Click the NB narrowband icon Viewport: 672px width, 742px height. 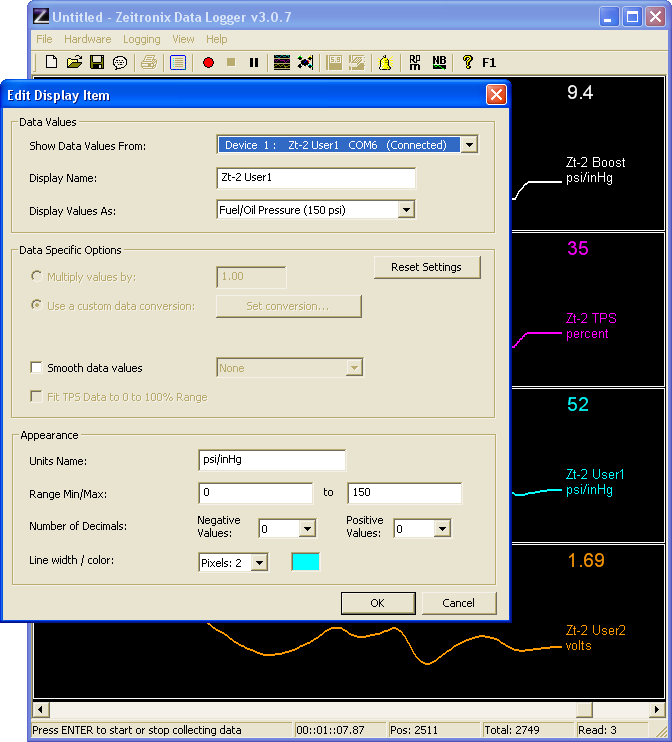tap(439, 62)
